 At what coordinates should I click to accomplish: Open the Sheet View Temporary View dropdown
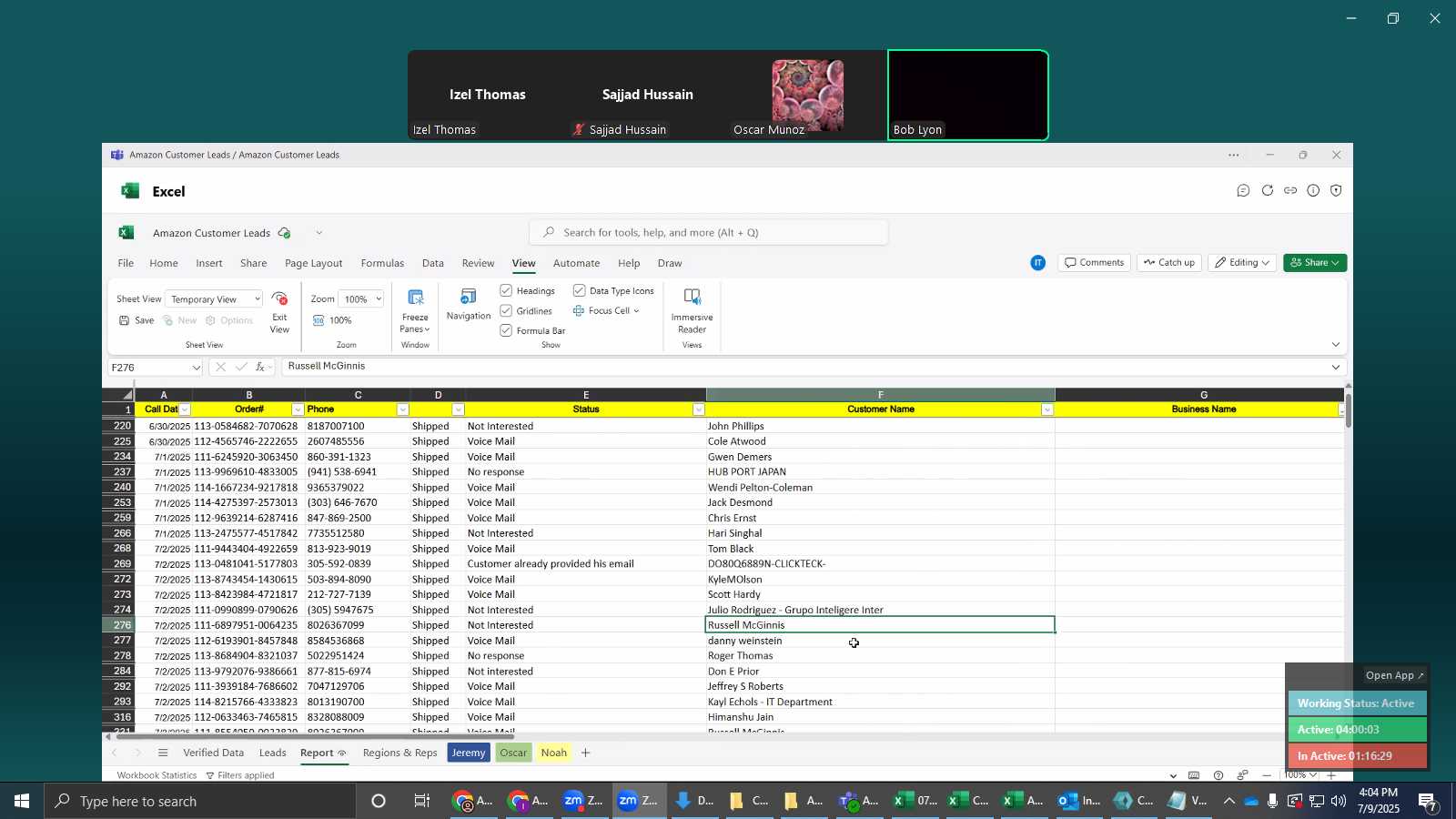point(215,299)
